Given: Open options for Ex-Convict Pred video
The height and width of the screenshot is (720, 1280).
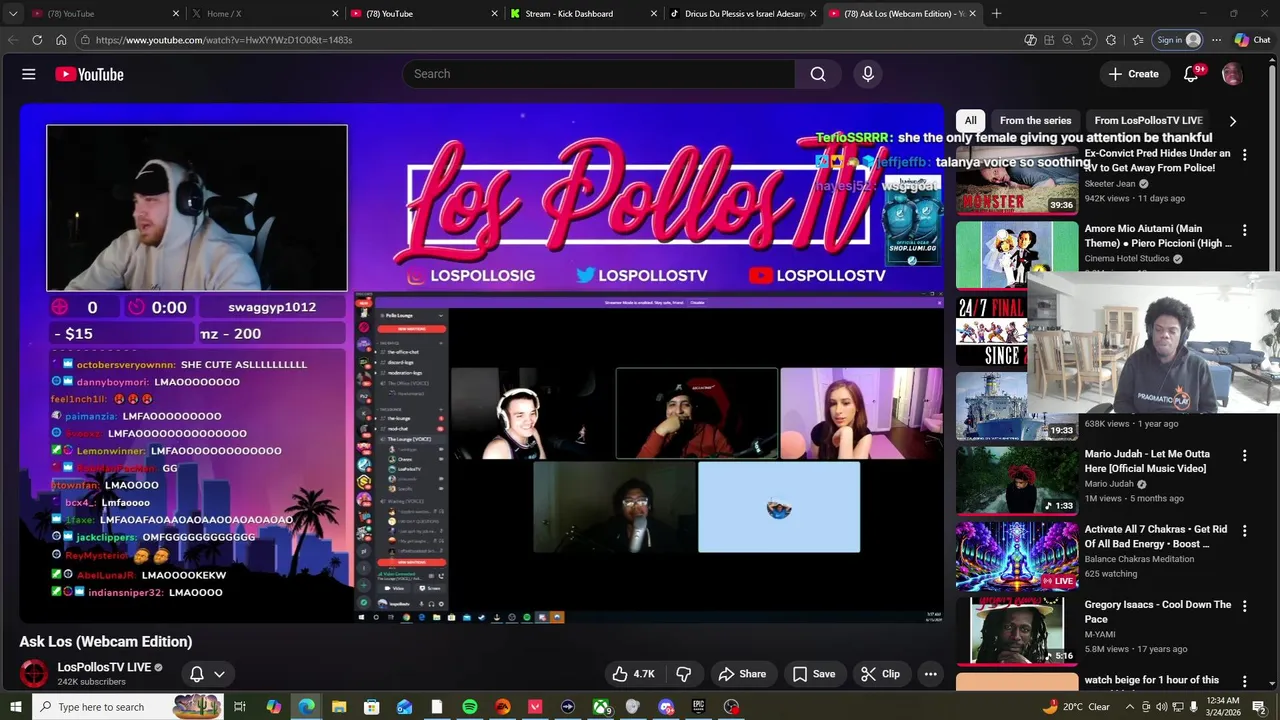Looking at the screenshot, I should [1244, 155].
